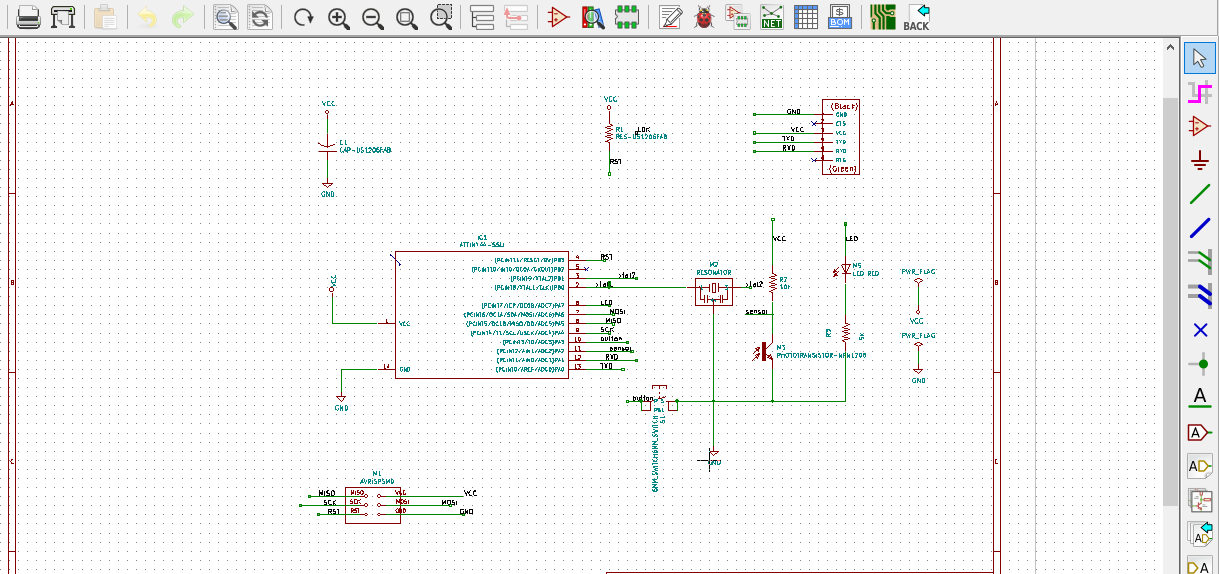This screenshot has height=574, width=1219.
Task: Zoom in on the schematic
Action: [x=338, y=17]
